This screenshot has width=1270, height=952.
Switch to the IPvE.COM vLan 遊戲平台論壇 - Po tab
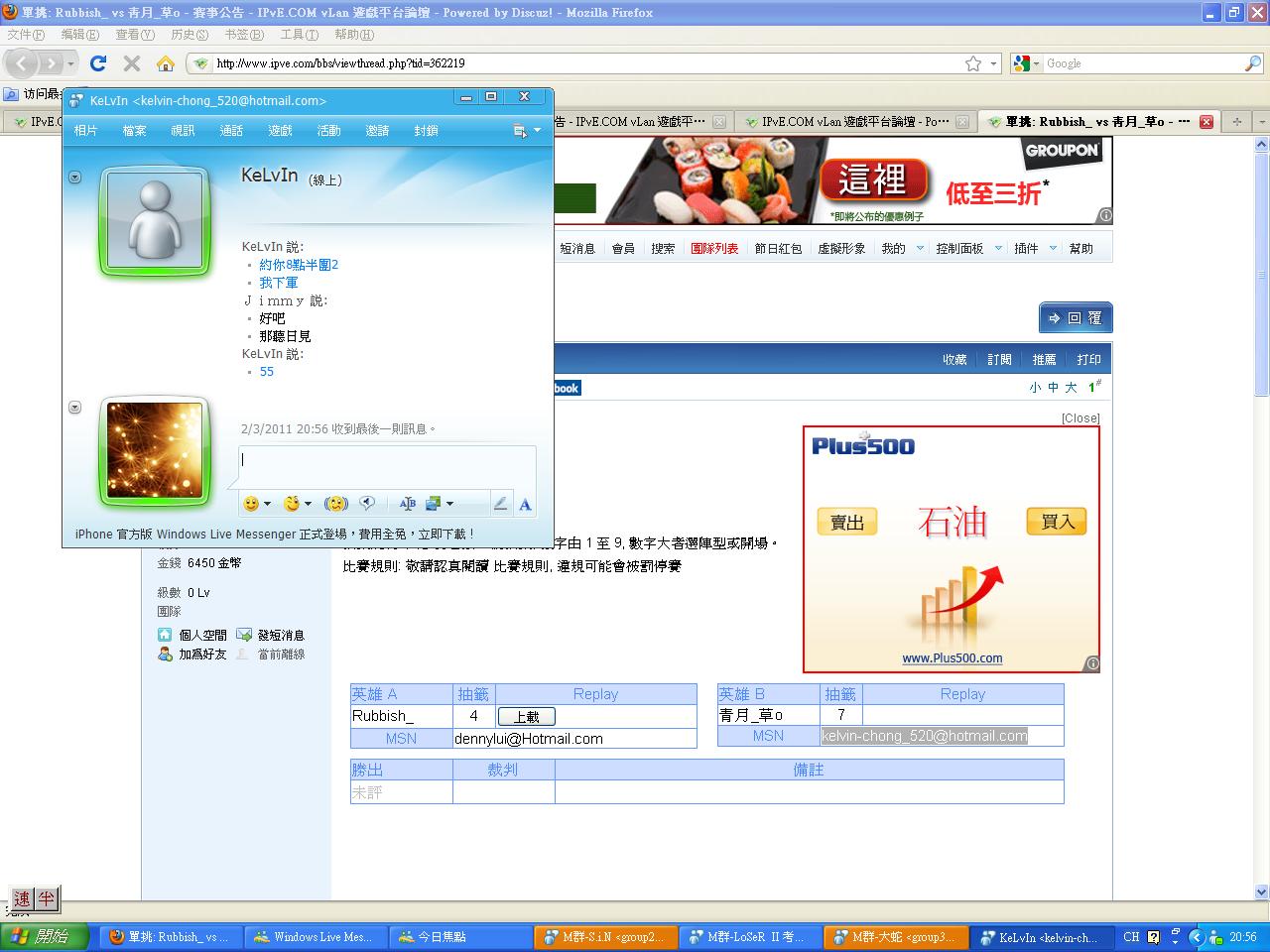point(854,122)
